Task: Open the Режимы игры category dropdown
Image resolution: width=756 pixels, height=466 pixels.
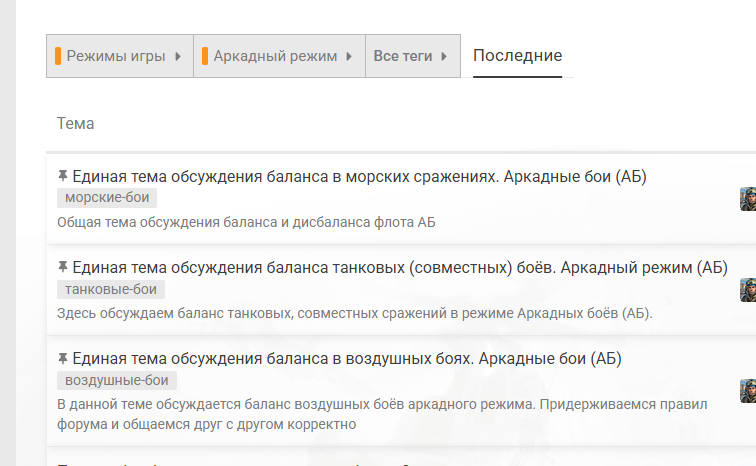Action: (x=119, y=57)
